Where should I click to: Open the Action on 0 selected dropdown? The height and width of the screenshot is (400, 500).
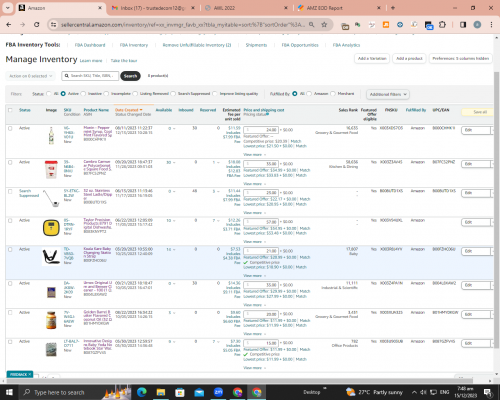tap(30, 76)
